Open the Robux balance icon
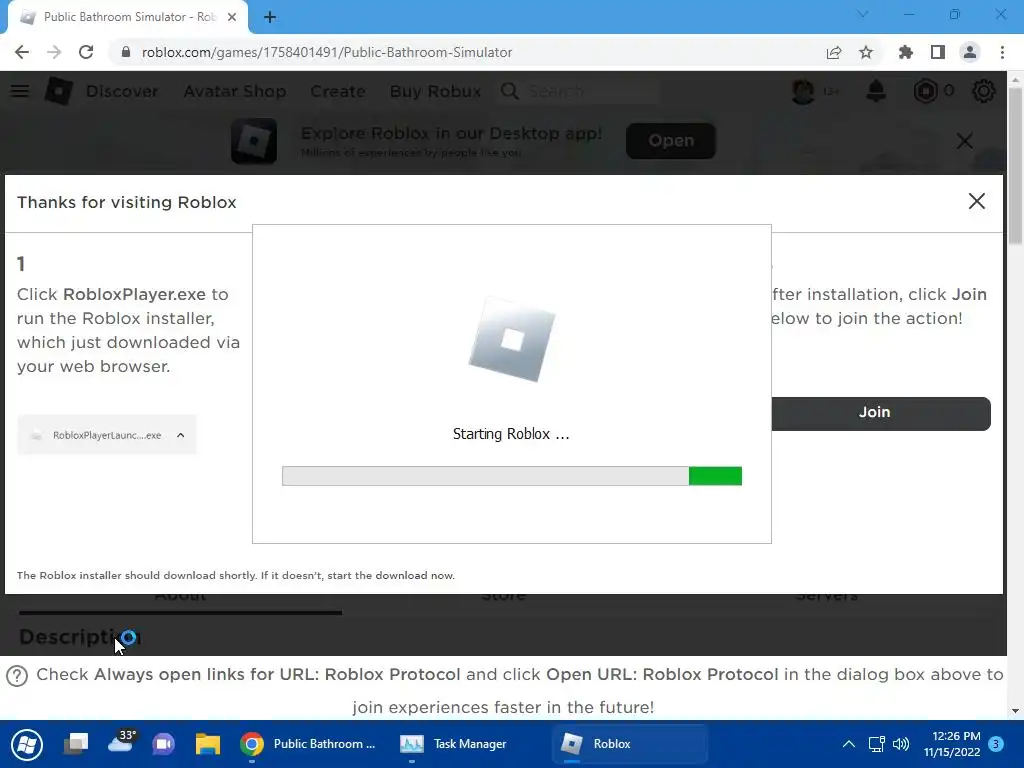The width and height of the screenshot is (1024, 768). tap(925, 91)
